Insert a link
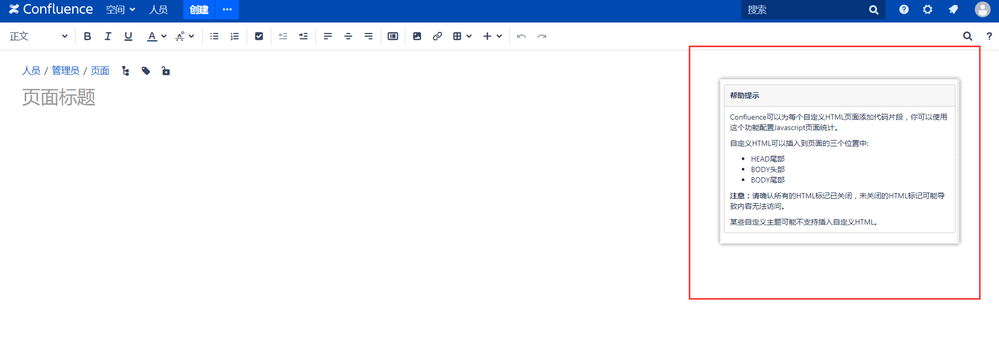Viewport: 999px width, 361px height. [x=437, y=36]
